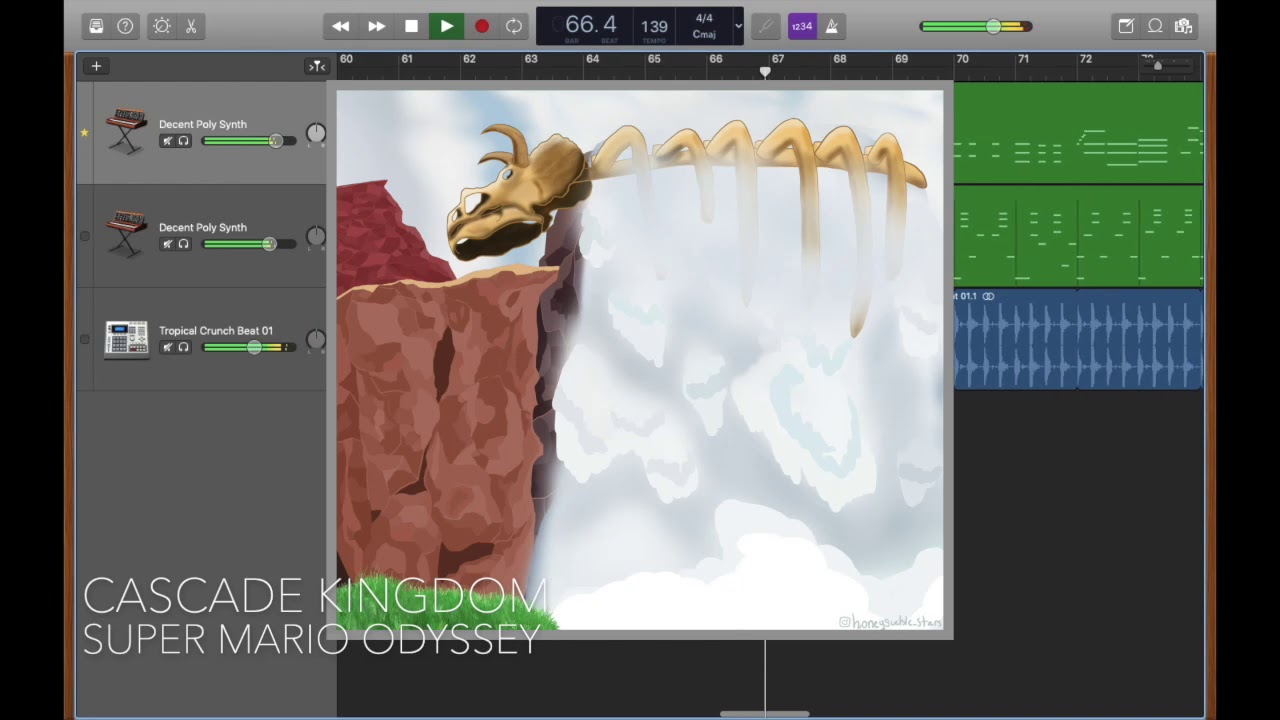This screenshot has width=1280, height=720.
Task: Open Quick Help
Action: point(125,27)
